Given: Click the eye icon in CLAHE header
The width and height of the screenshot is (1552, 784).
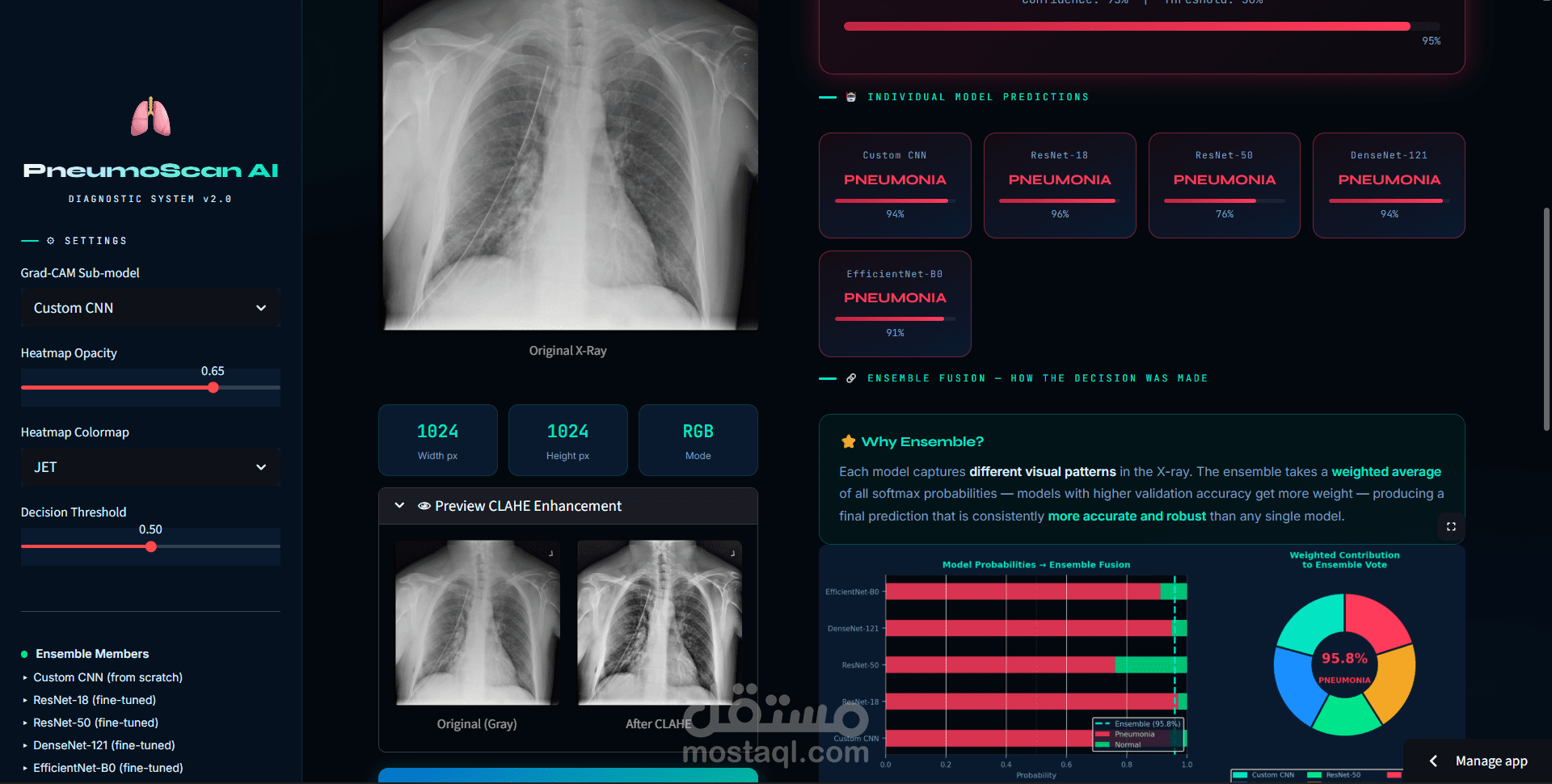Looking at the screenshot, I should point(424,506).
